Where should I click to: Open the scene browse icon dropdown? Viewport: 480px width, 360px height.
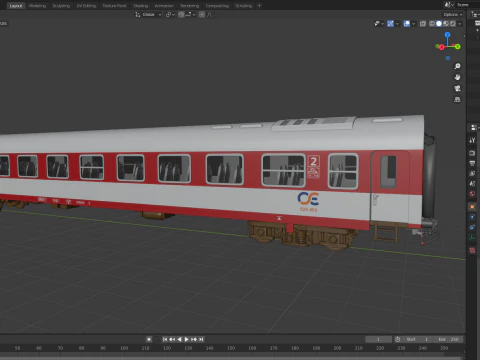[449, 5]
